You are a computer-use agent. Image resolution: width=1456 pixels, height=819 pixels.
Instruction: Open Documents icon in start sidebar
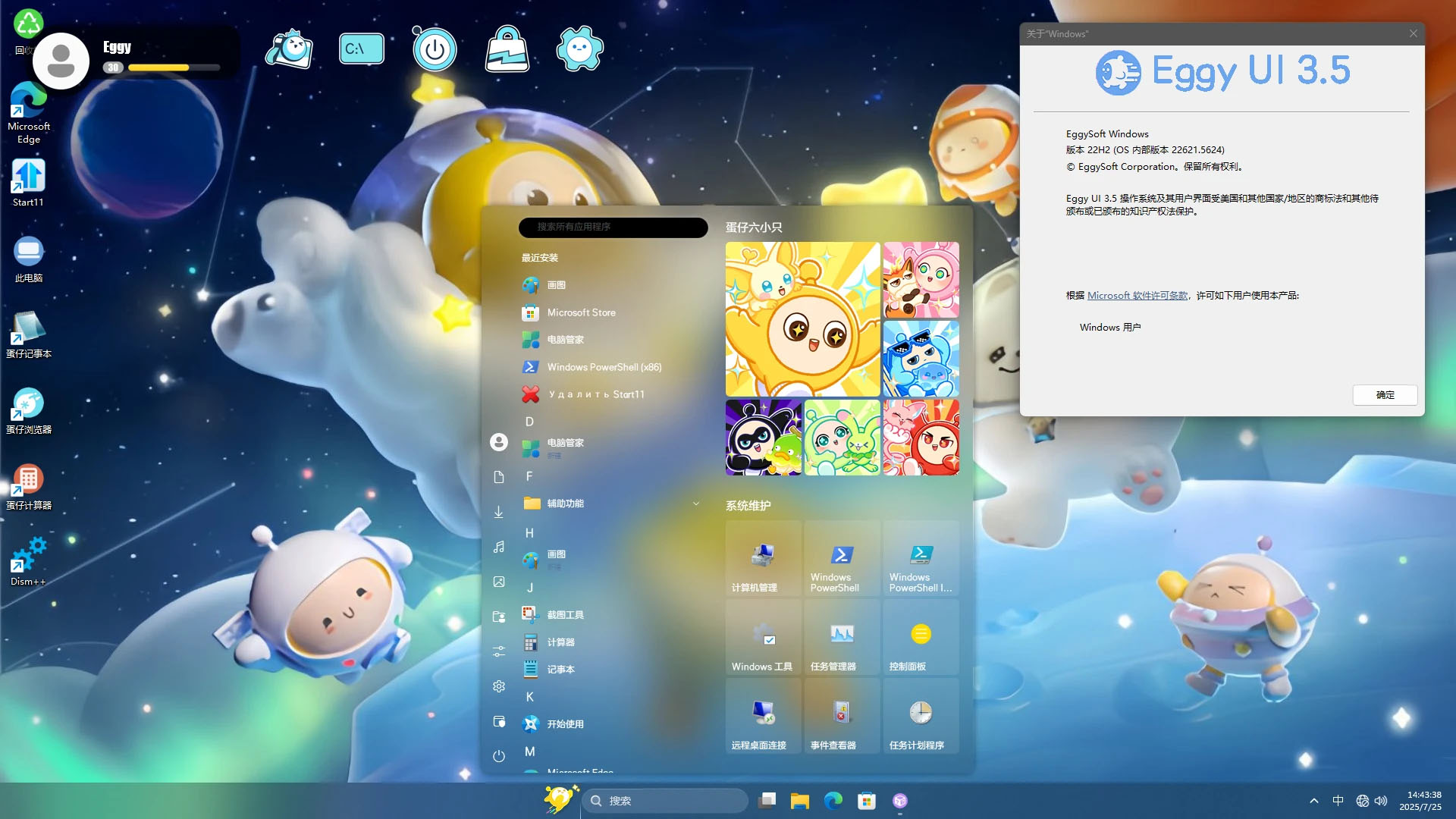click(499, 477)
